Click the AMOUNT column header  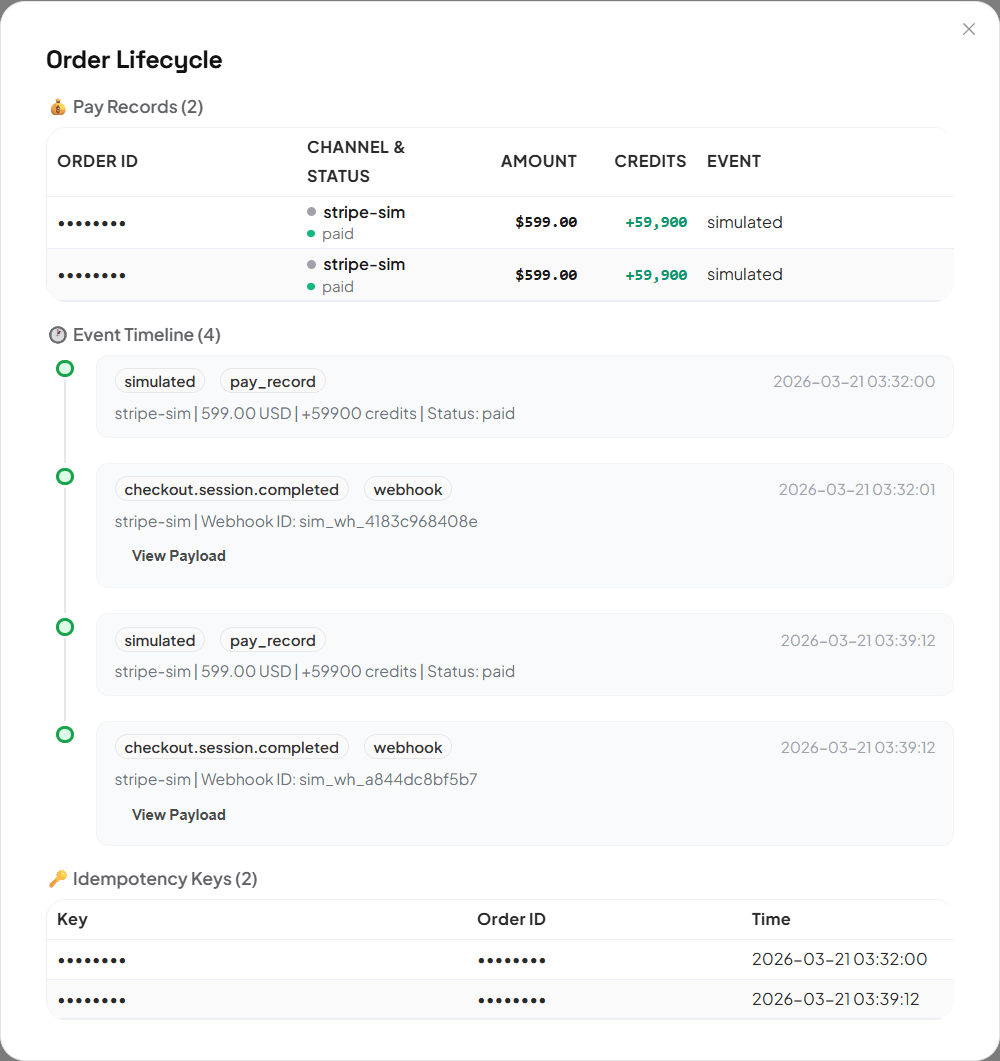tap(538, 161)
